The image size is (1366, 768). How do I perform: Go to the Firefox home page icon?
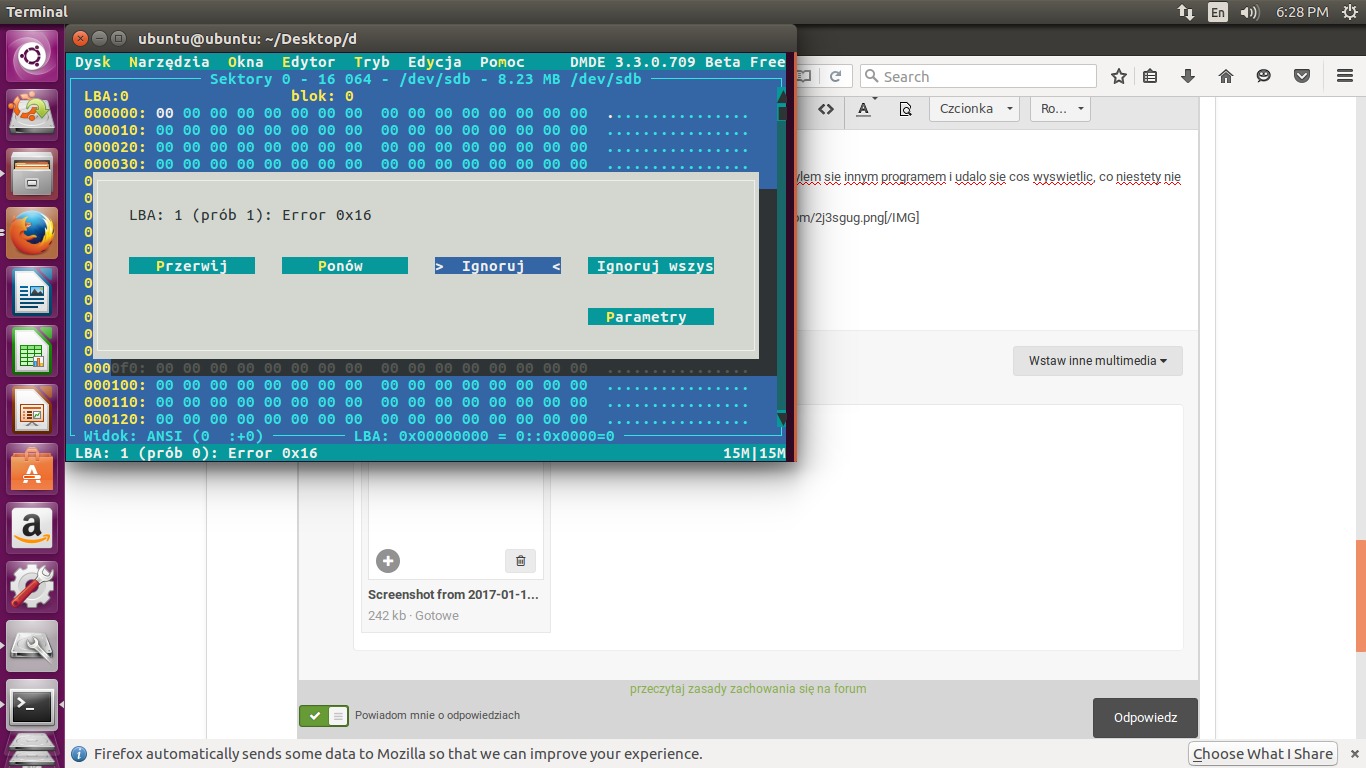tap(1226, 76)
